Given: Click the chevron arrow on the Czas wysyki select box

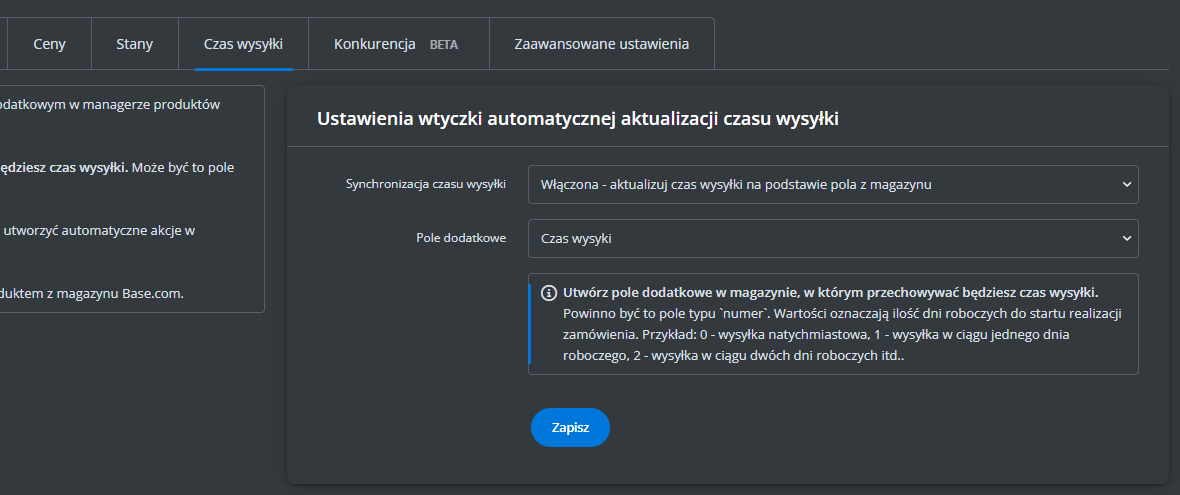Looking at the screenshot, I should click(x=1127, y=239).
